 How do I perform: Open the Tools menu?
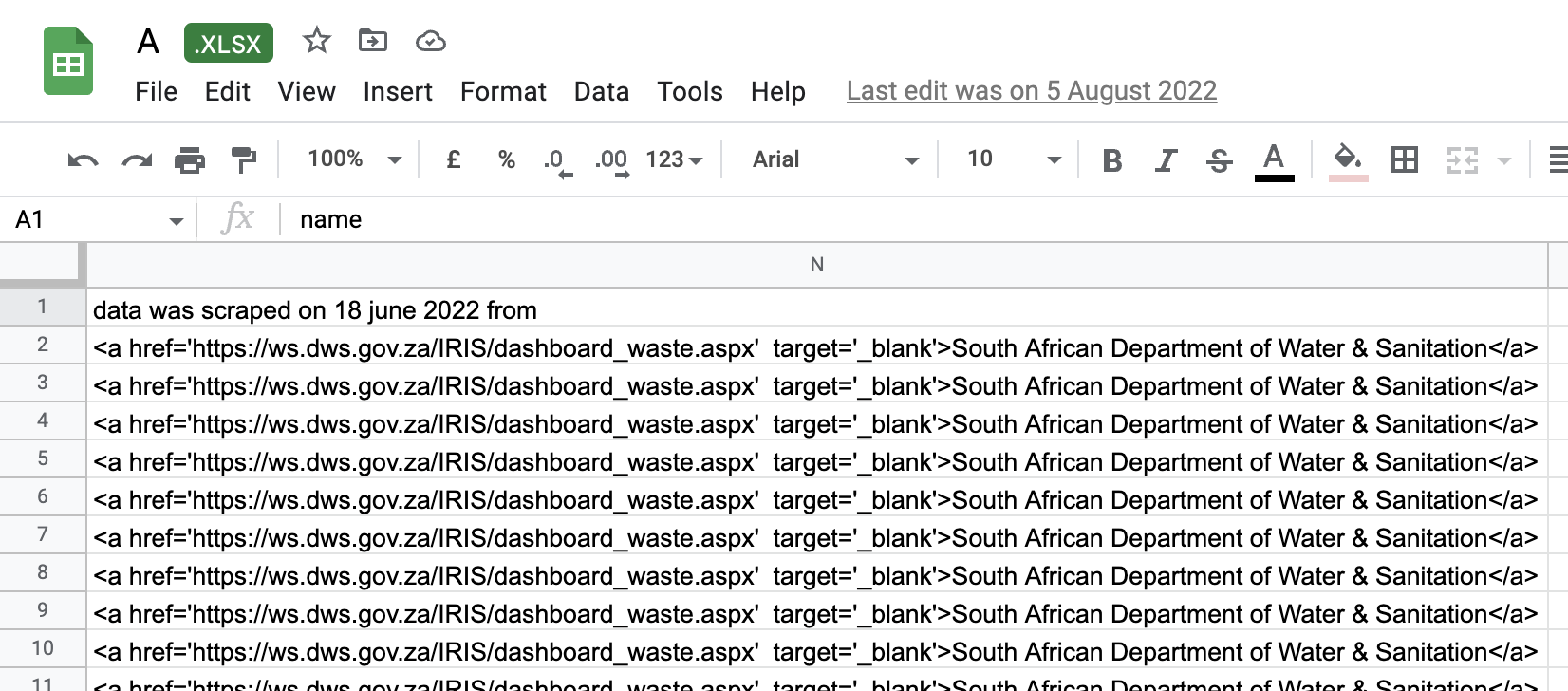(690, 91)
